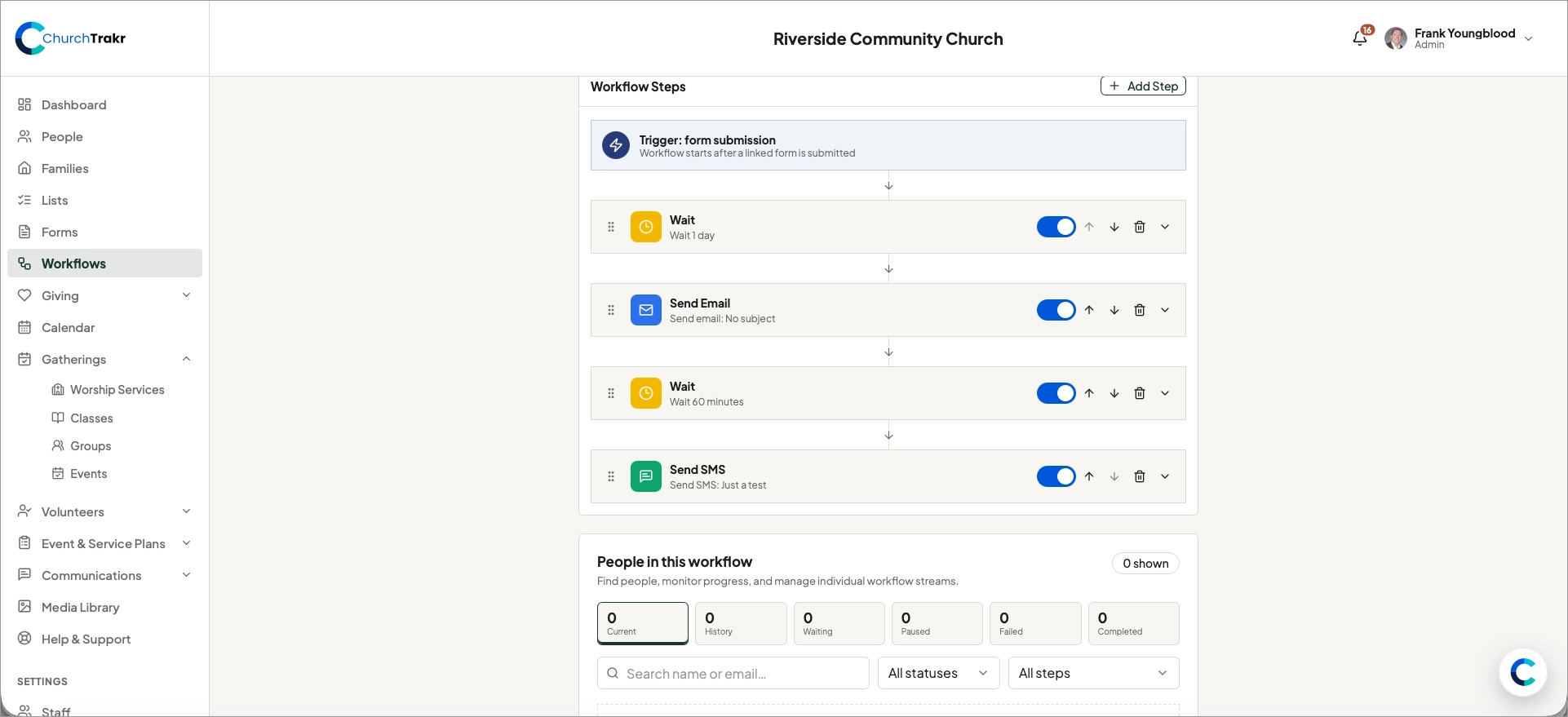Open the ChurchTrakr chat bubble

(x=1523, y=672)
